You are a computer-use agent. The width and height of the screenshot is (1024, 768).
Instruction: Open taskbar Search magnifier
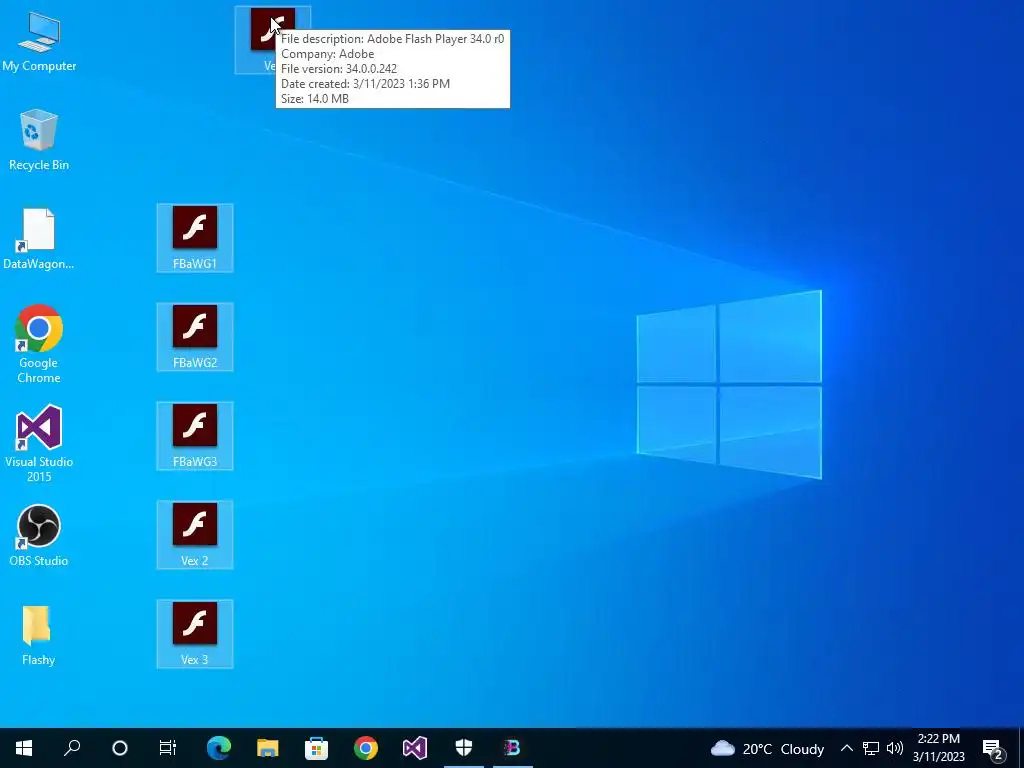coord(72,748)
